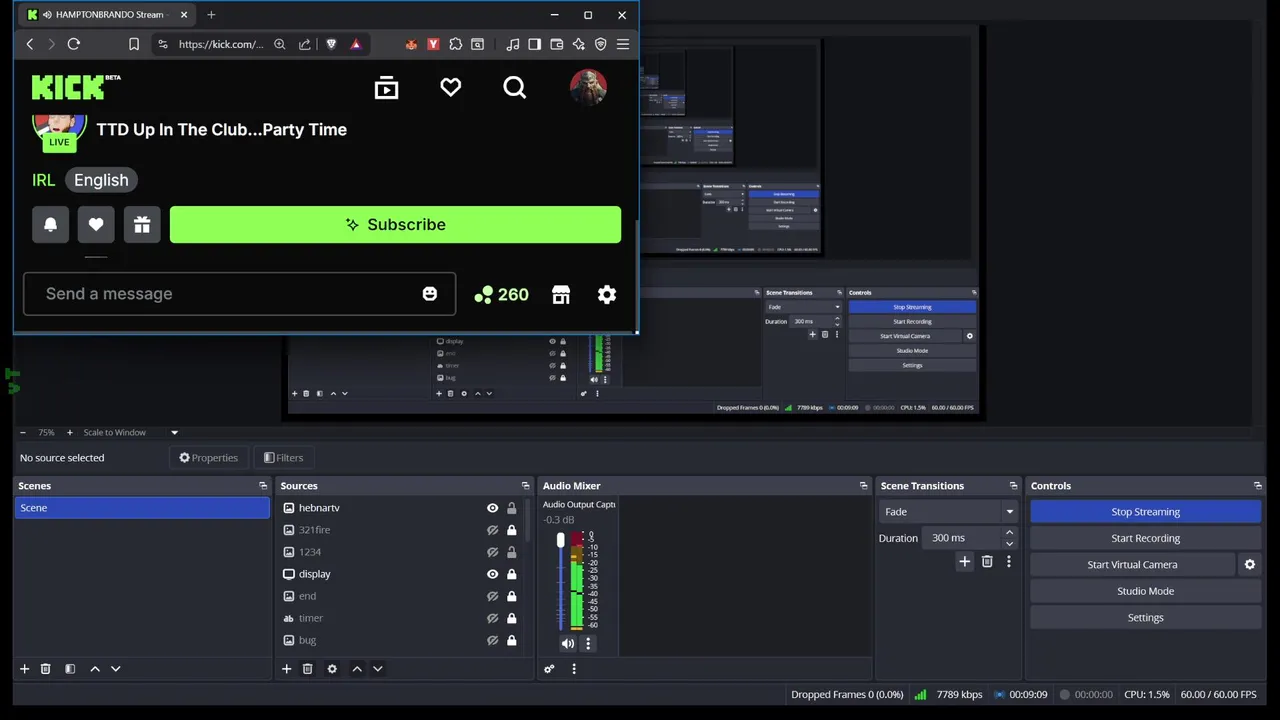Open the Kick browse streams icon
Image resolution: width=1280 pixels, height=720 pixels.
pos(386,88)
